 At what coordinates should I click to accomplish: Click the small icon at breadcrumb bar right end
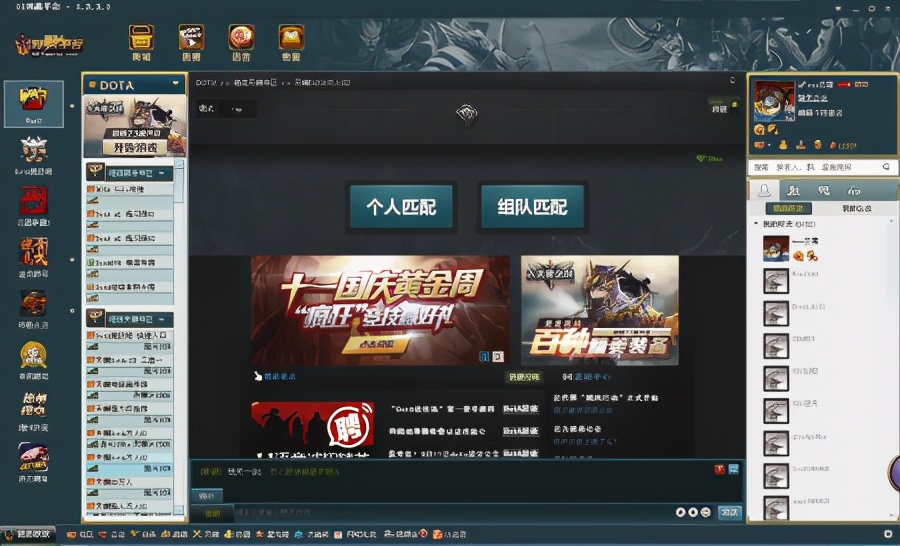point(732,80)
